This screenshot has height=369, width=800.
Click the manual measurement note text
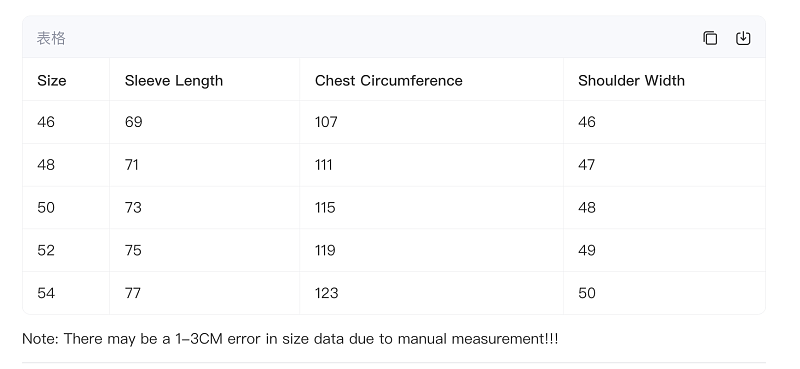pyautogui.click(x=290, y=339)
